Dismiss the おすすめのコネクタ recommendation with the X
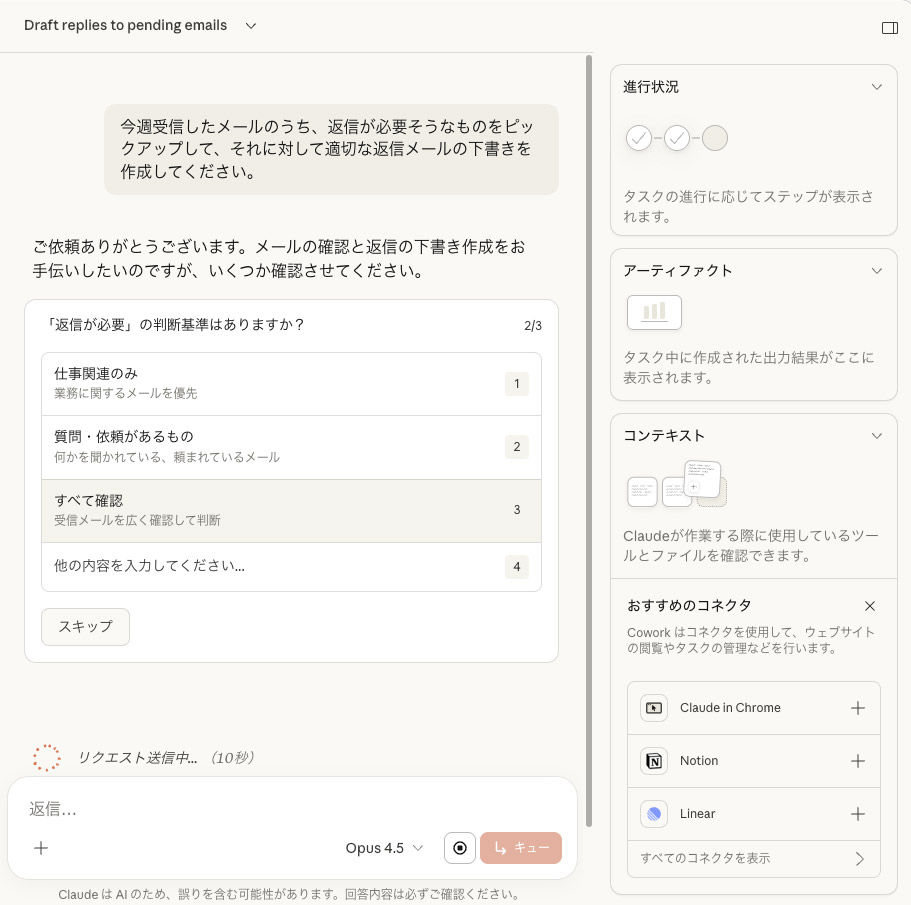This screenshot has height=905, width=911. coord(869,606)
